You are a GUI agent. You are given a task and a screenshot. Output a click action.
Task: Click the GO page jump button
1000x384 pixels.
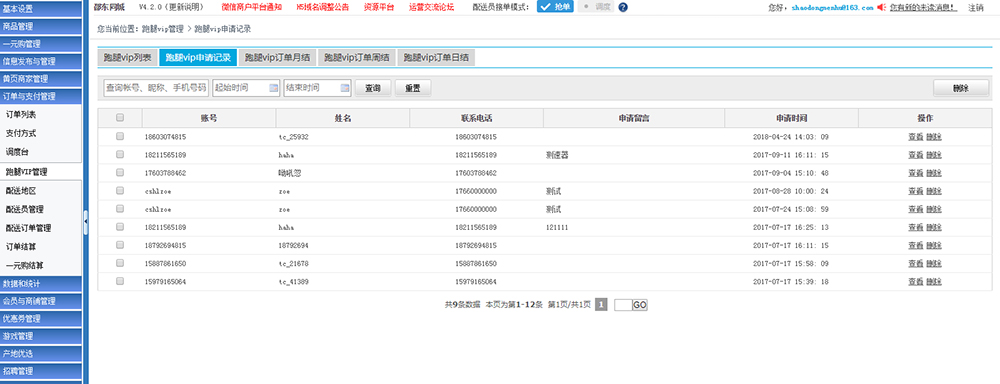click(640, 306)
